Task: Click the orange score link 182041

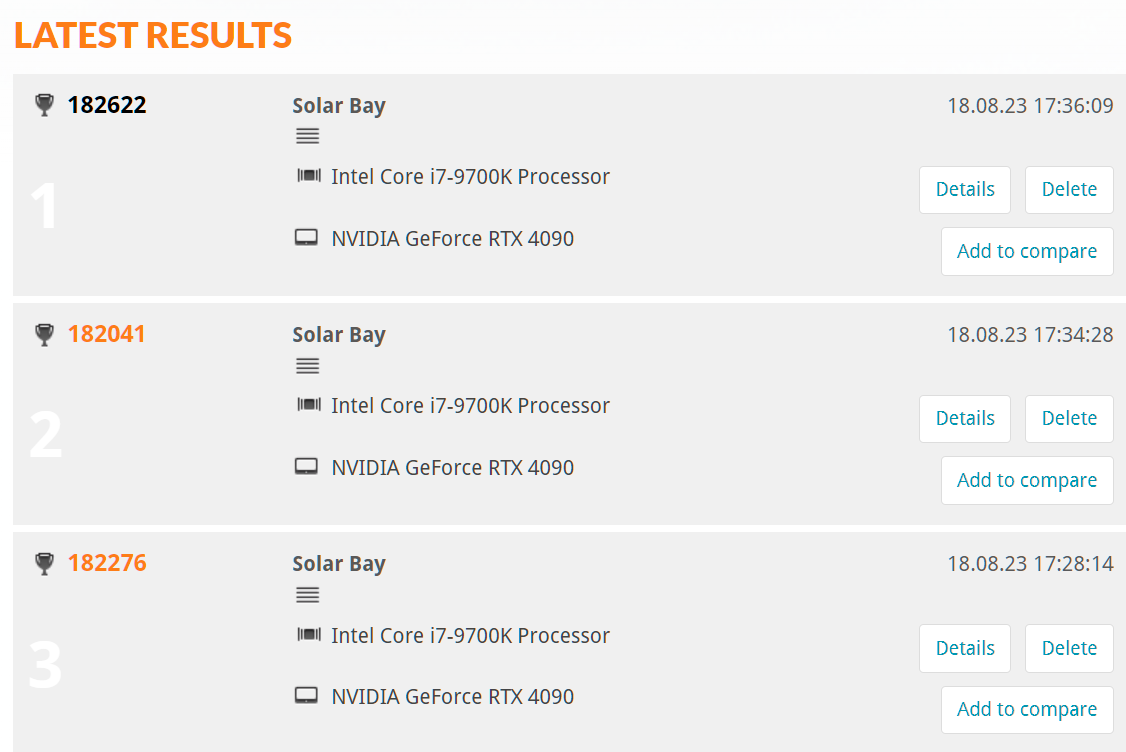Action: click(x=107, y=334)
